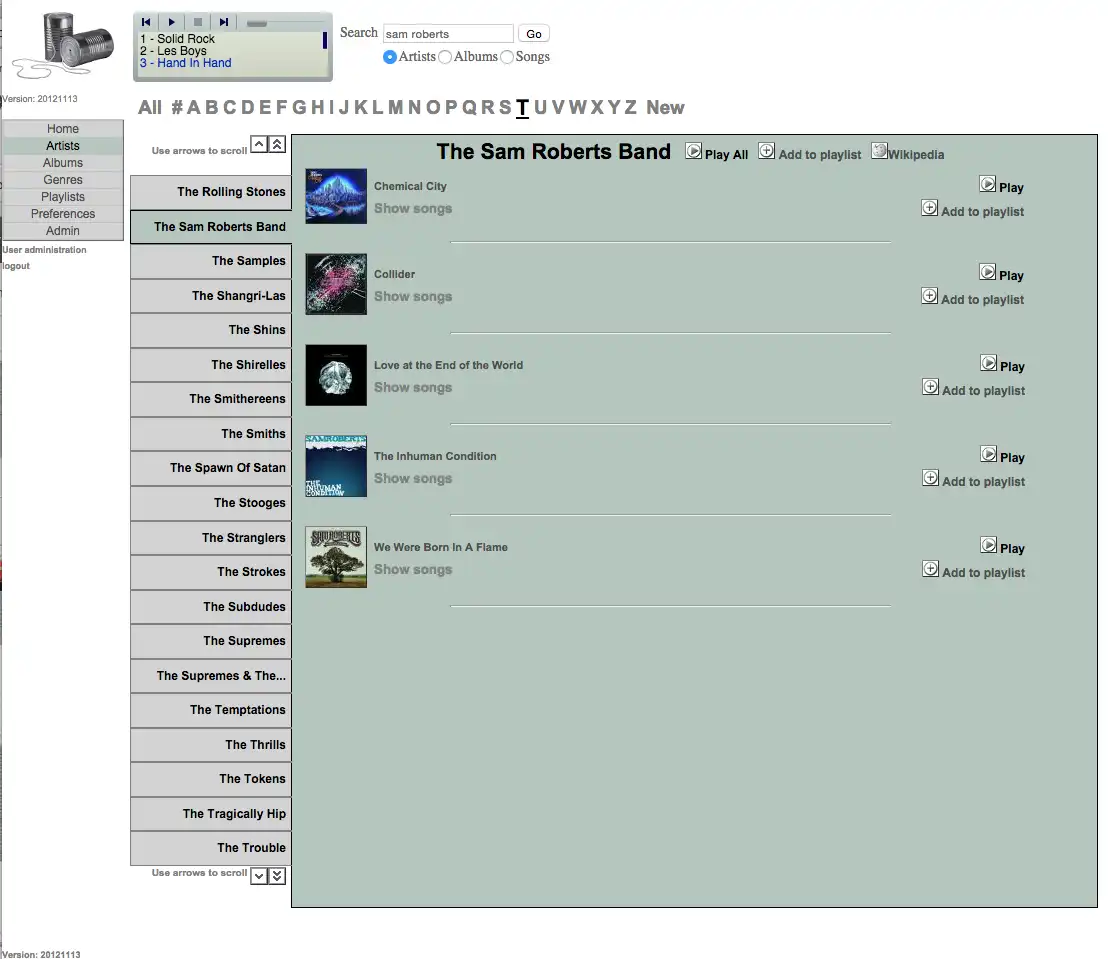Start playback with the player play button

[x=172, y=22]
